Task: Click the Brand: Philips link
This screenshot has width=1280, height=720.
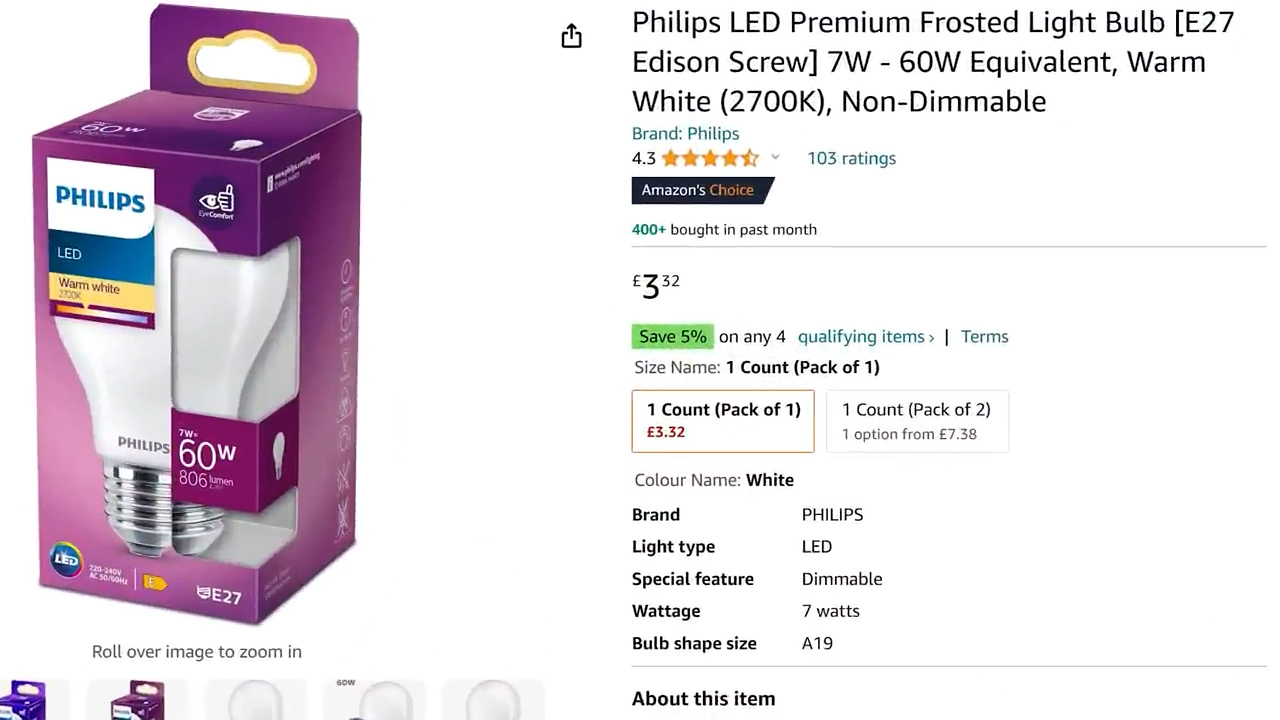Action: tap(685, 133)
